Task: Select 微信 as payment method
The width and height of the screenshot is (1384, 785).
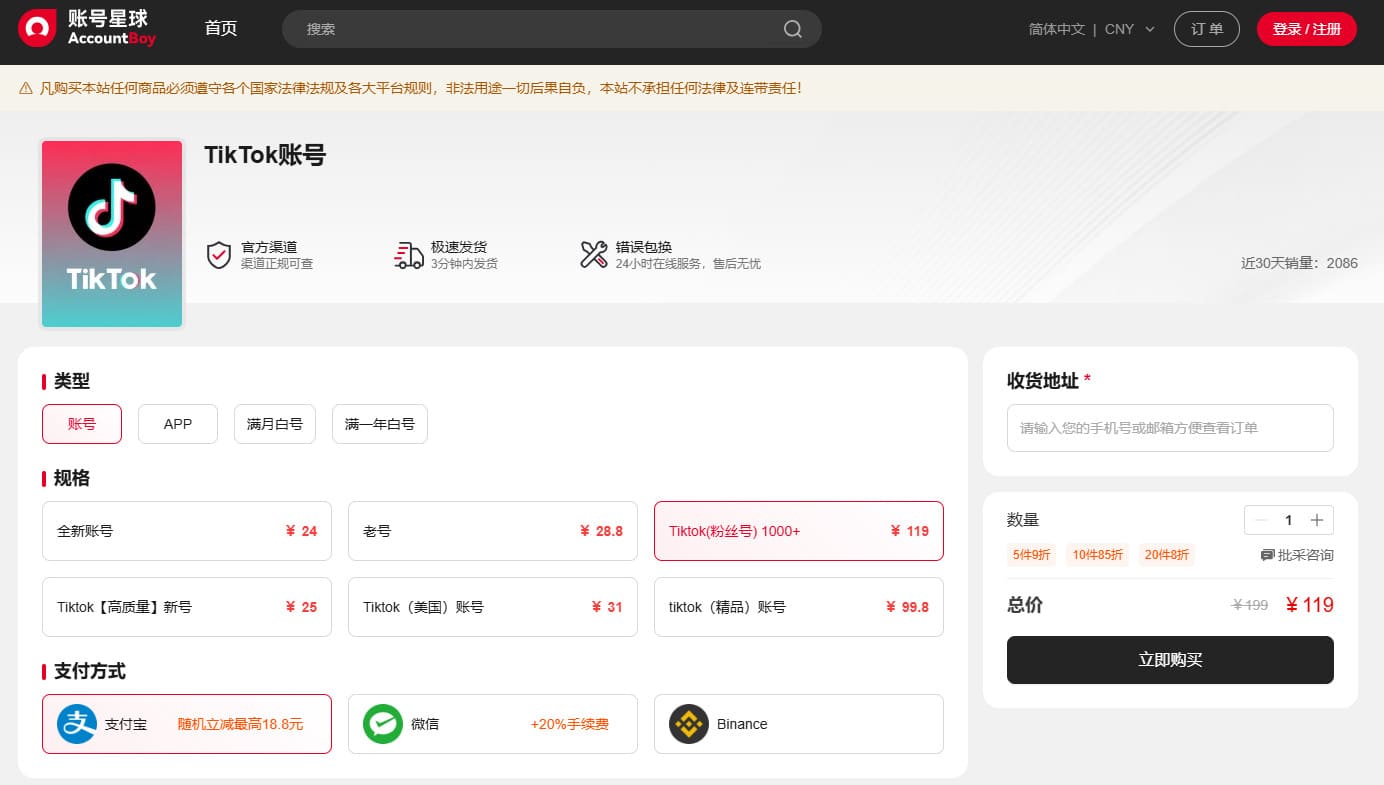Action: coord(493,724)
